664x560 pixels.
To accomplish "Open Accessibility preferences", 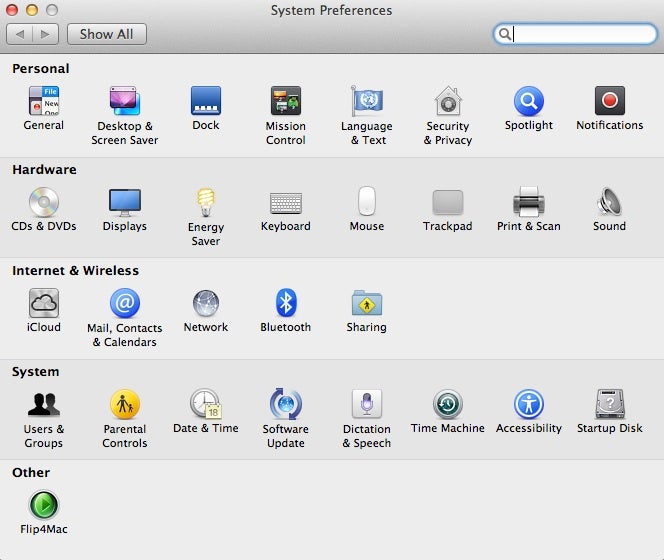I will coord(528,405).
